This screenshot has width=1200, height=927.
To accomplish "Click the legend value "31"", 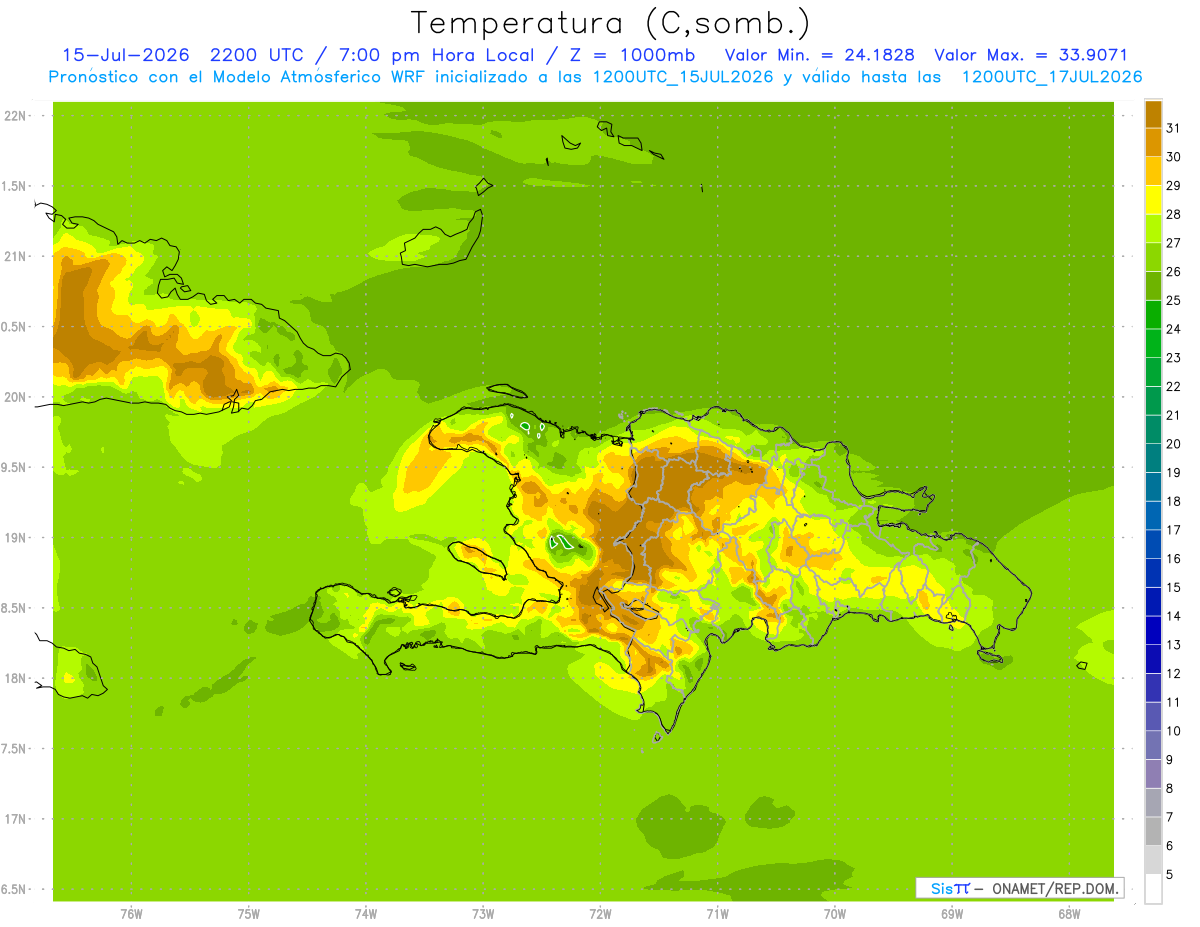I will 1174,127.
